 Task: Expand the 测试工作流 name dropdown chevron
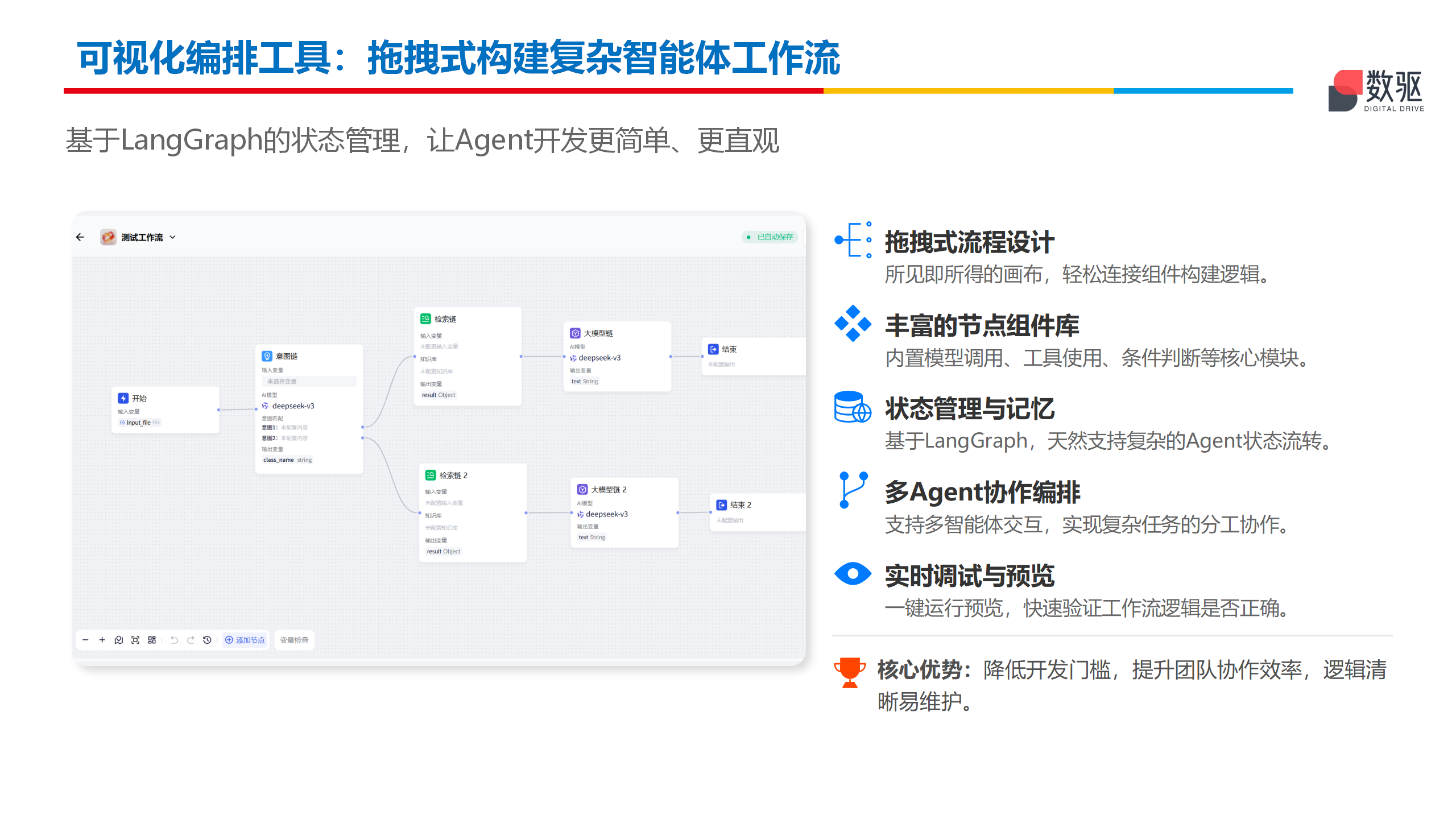tap(173, 237)
